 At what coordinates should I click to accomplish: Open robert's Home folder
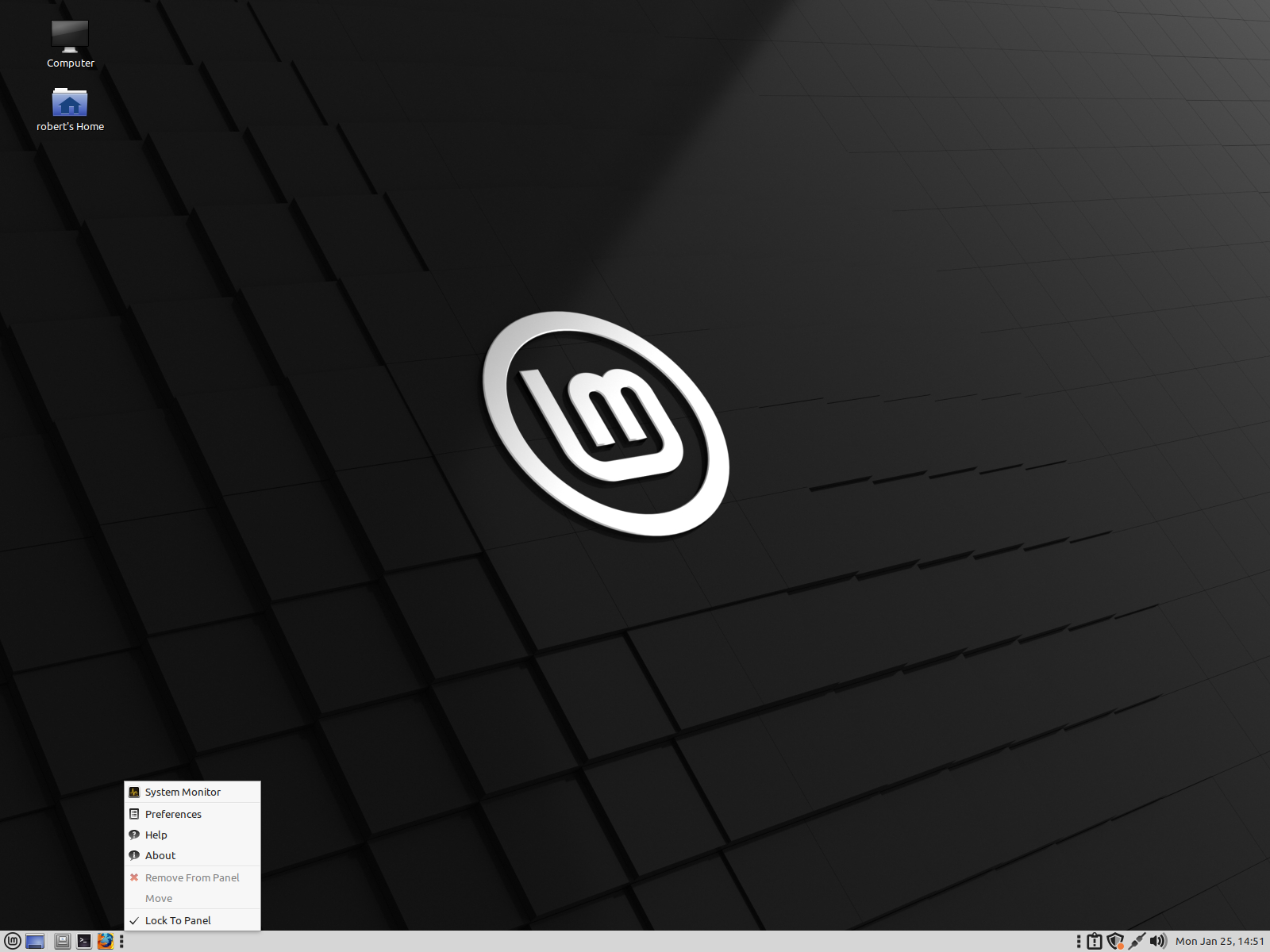click(70, 102)
